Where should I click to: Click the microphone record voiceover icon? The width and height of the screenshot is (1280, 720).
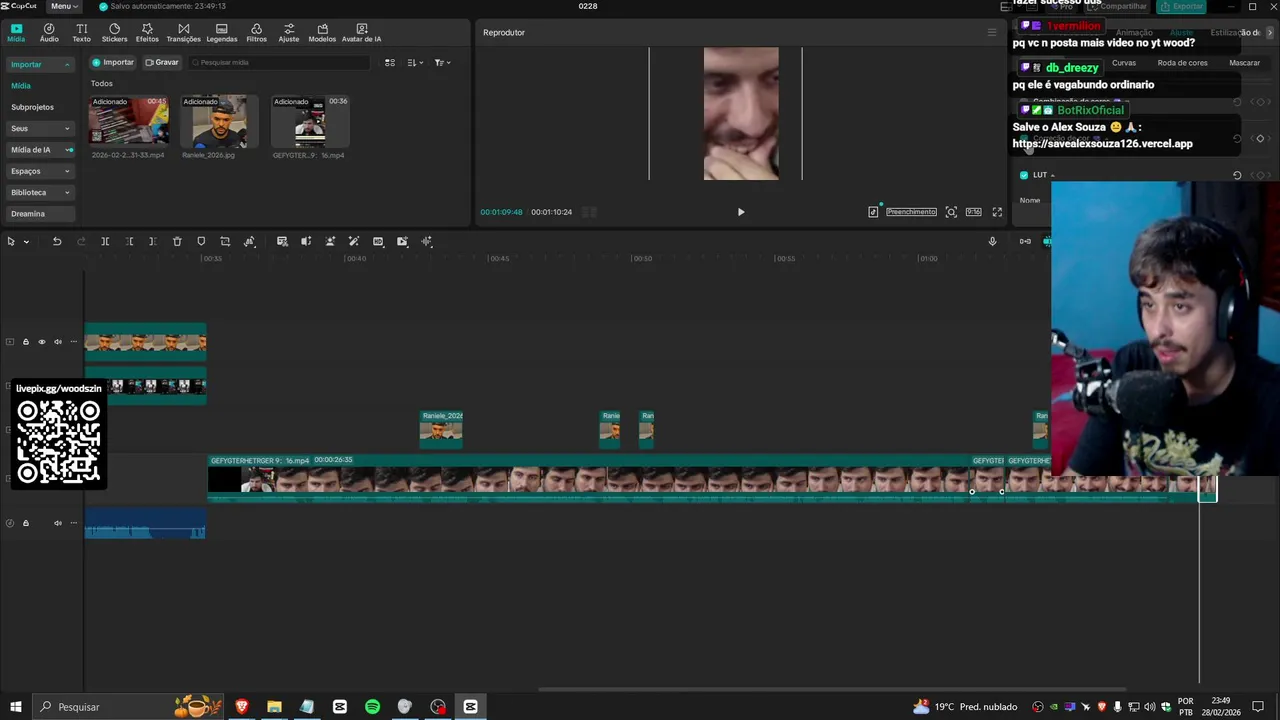[x=992, y=241]
